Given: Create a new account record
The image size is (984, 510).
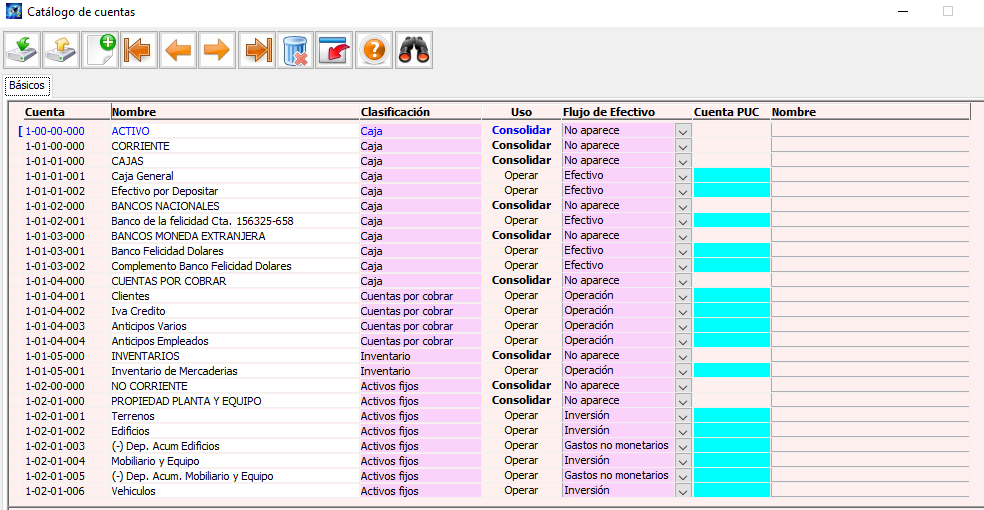Looking at the screenshot, I should coord(100,50).
